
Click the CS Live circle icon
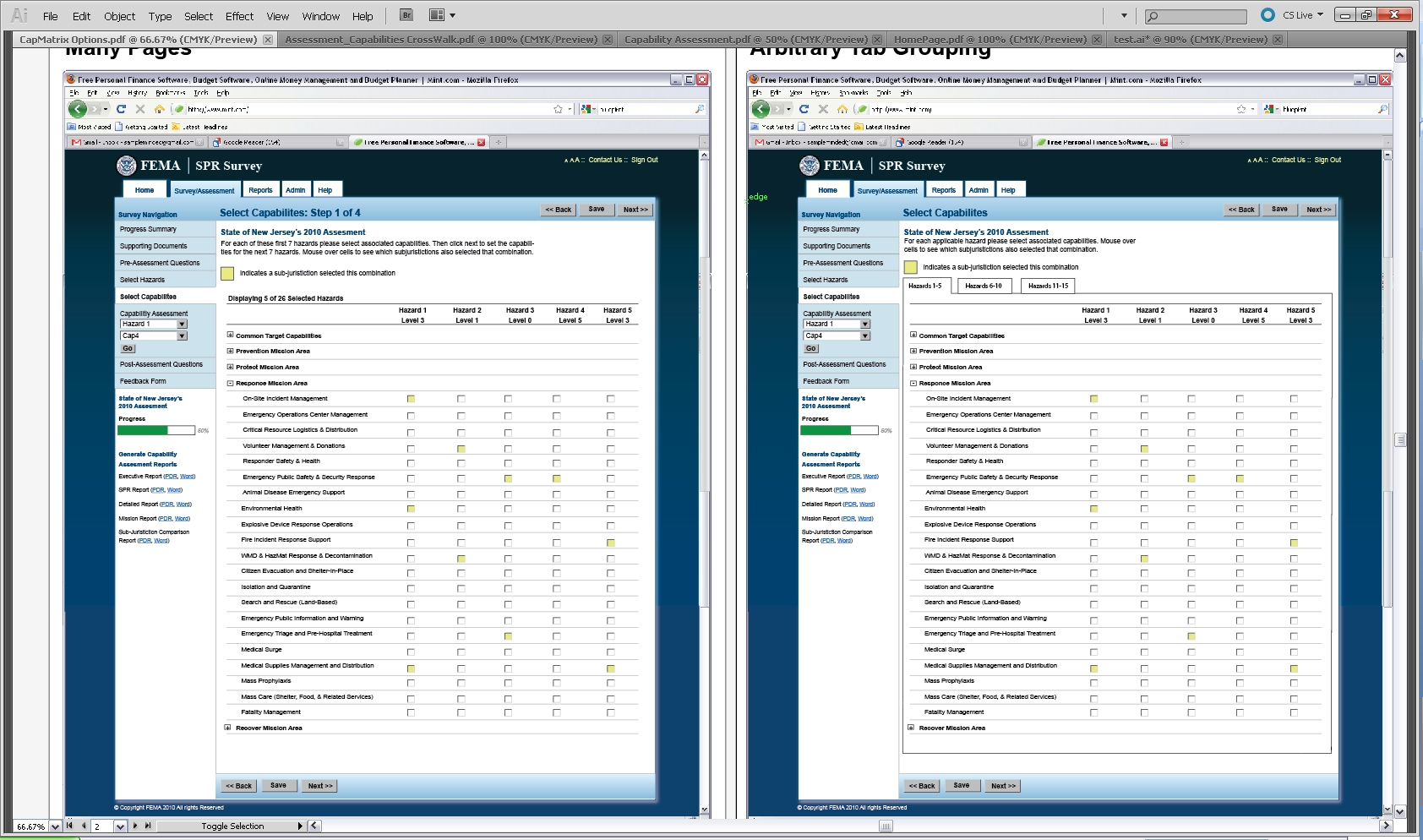click(x=1268, y=14)
